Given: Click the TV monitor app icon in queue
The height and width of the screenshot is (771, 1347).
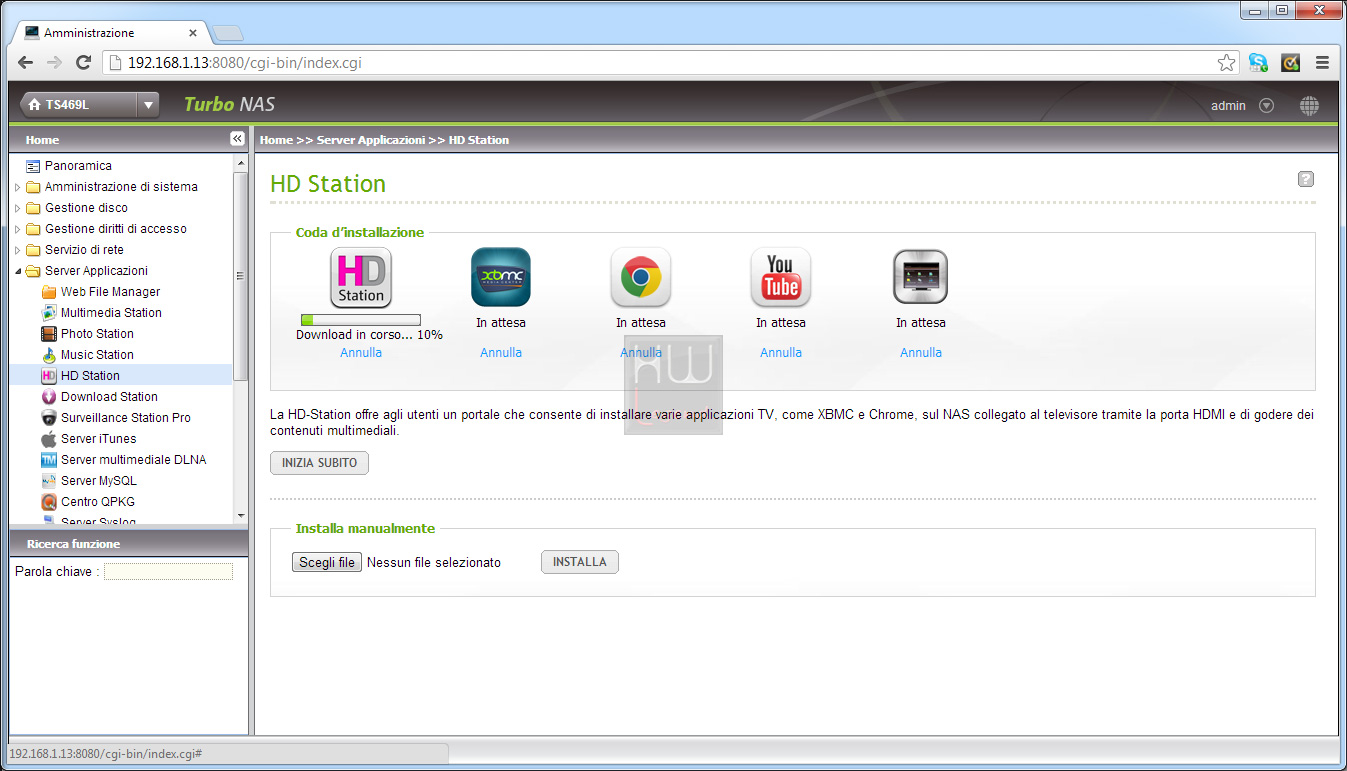Looking at the screenshot, I should point(920,277).
